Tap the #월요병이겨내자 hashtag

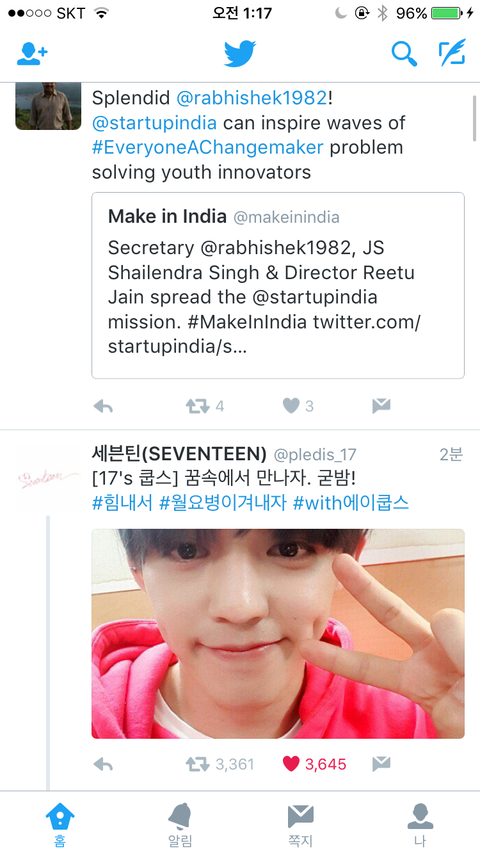222,503
